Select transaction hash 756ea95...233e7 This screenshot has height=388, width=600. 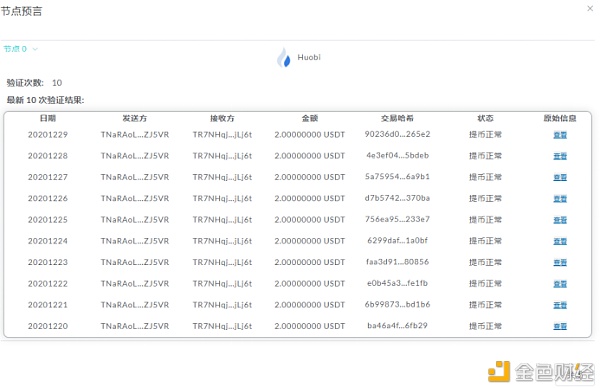397,219
